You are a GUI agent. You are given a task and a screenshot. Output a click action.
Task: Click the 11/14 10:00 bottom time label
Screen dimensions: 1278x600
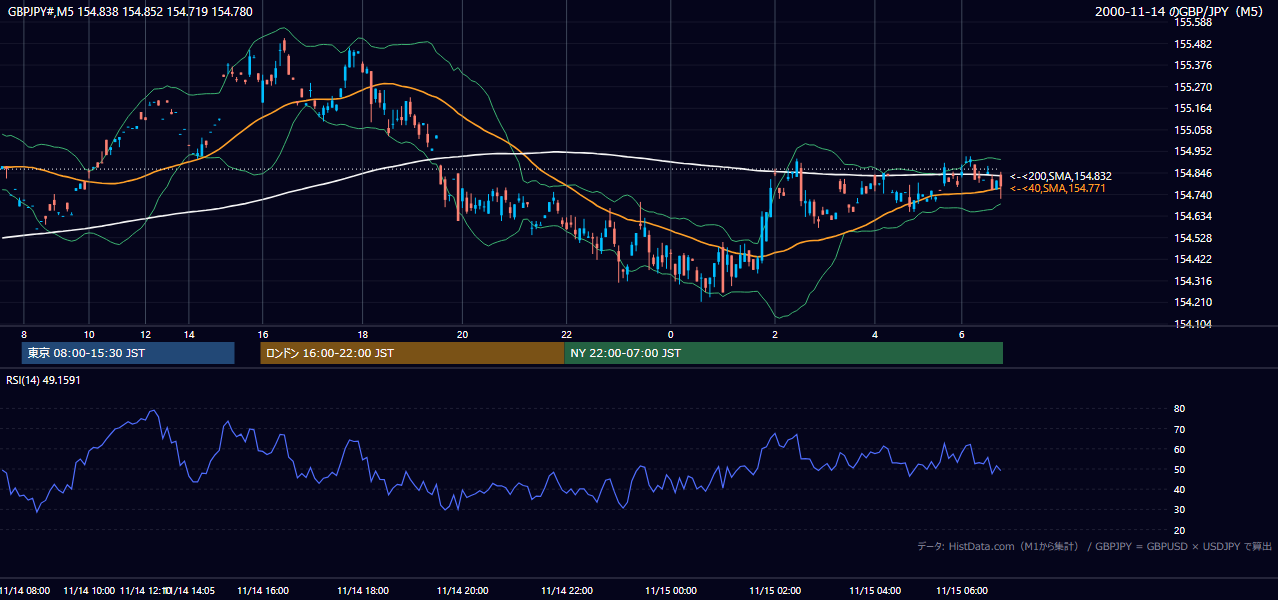pyautogui.click(x=89, y=591)
